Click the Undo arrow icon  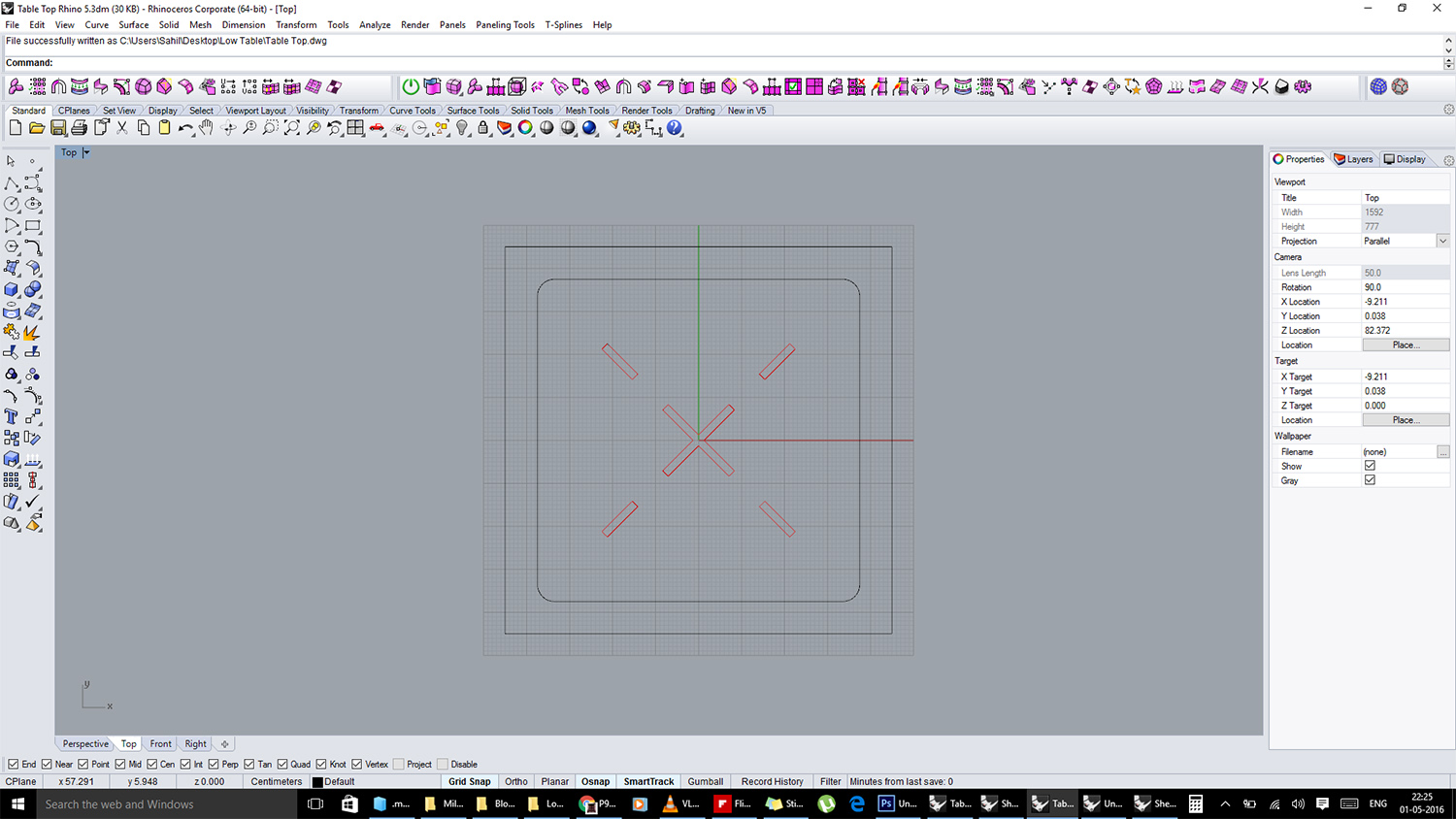[185, 128]
